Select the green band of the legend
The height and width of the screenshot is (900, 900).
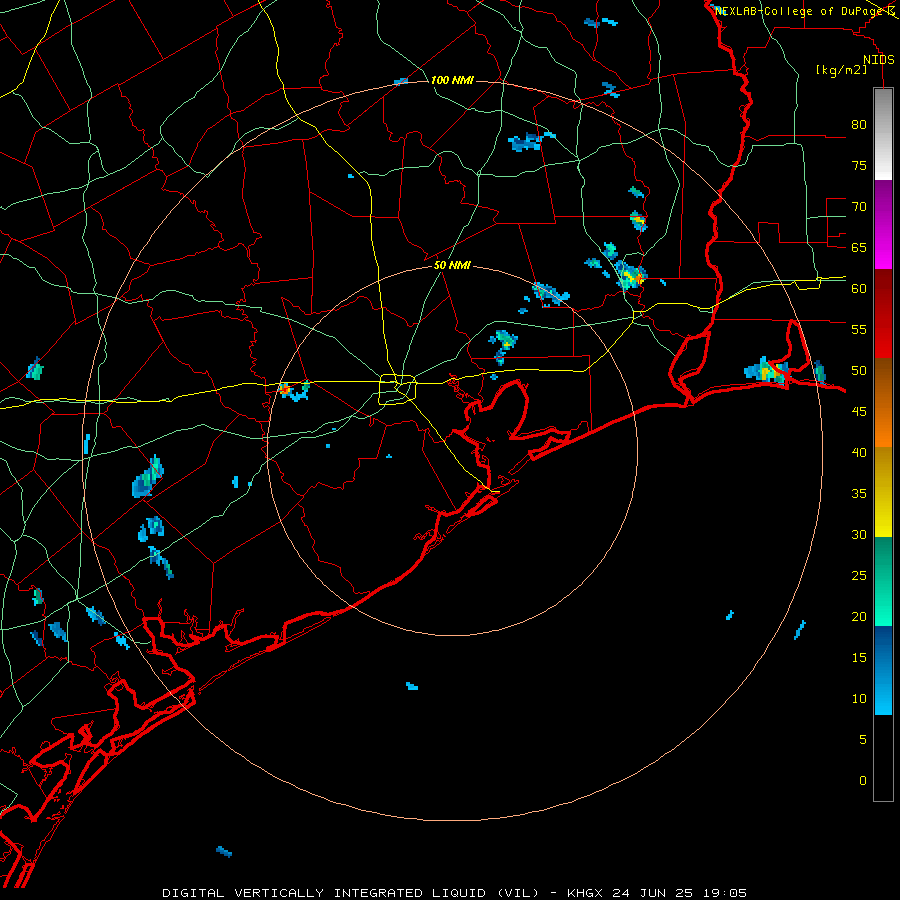coord(883,581)
